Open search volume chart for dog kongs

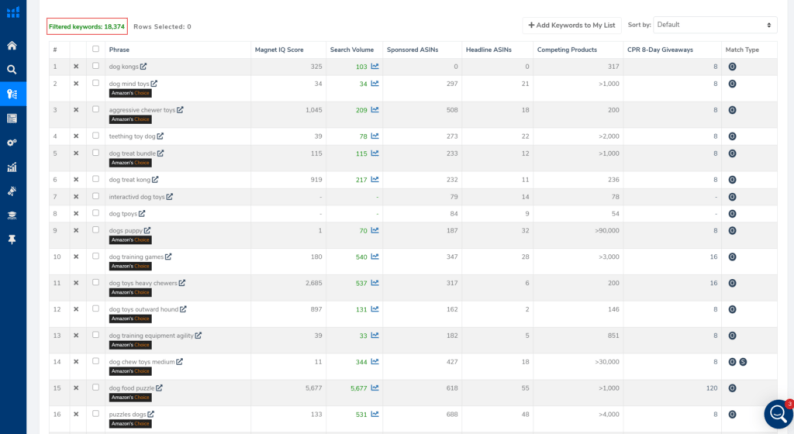375,67
